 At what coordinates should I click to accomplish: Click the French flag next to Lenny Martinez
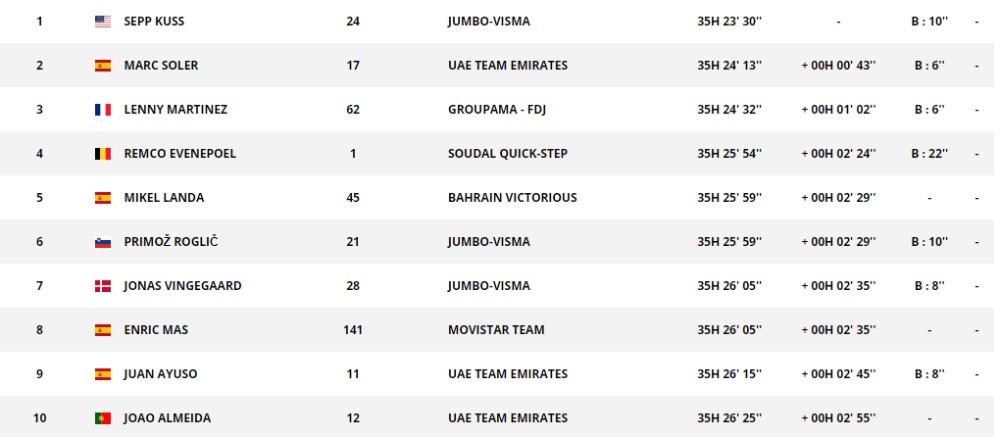103,110
